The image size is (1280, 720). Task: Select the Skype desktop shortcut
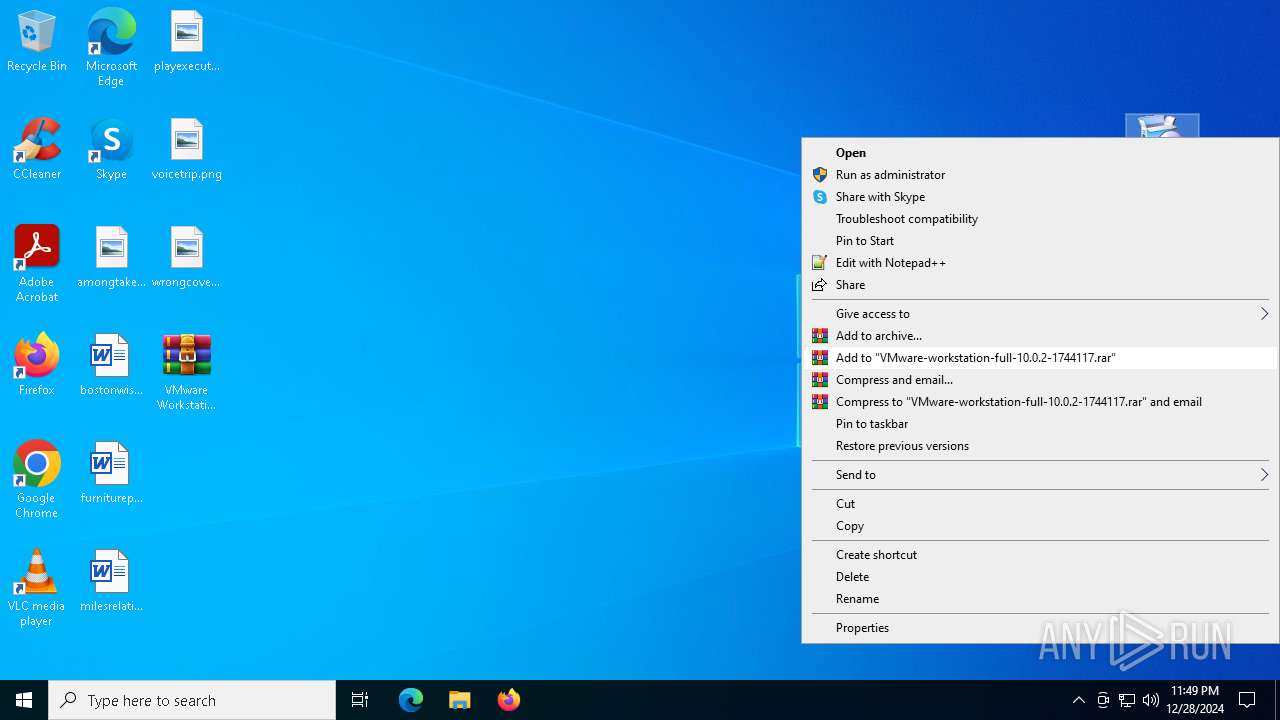click(x=111, y=149)
